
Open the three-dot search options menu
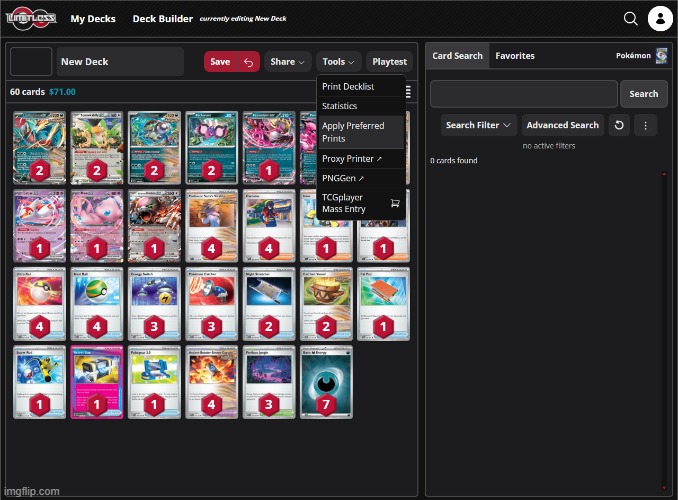click(x=645, y=125)
